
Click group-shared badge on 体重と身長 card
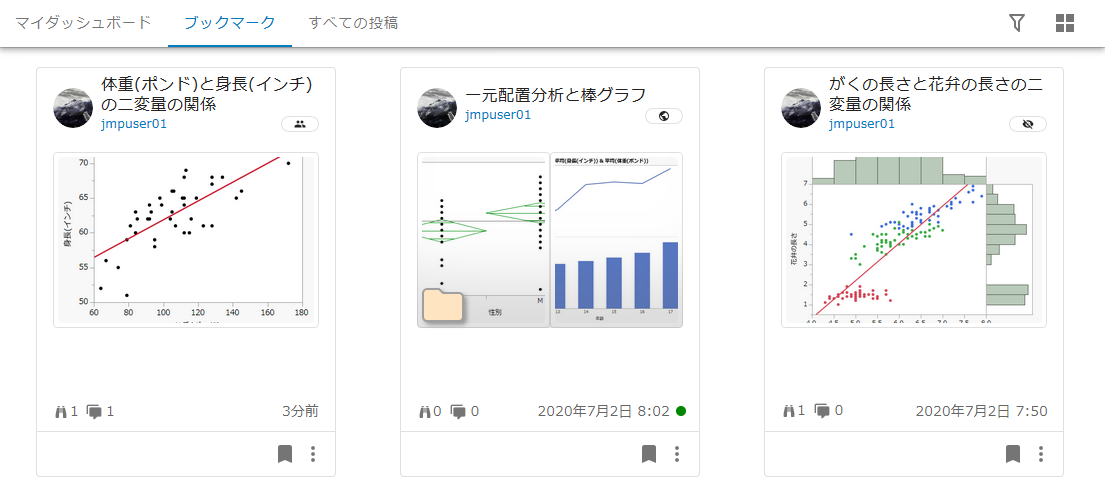tap(300, 124)
